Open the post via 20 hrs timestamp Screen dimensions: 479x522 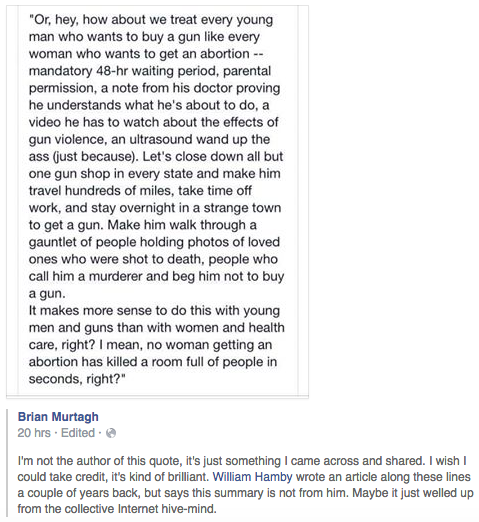coord(34,433)
